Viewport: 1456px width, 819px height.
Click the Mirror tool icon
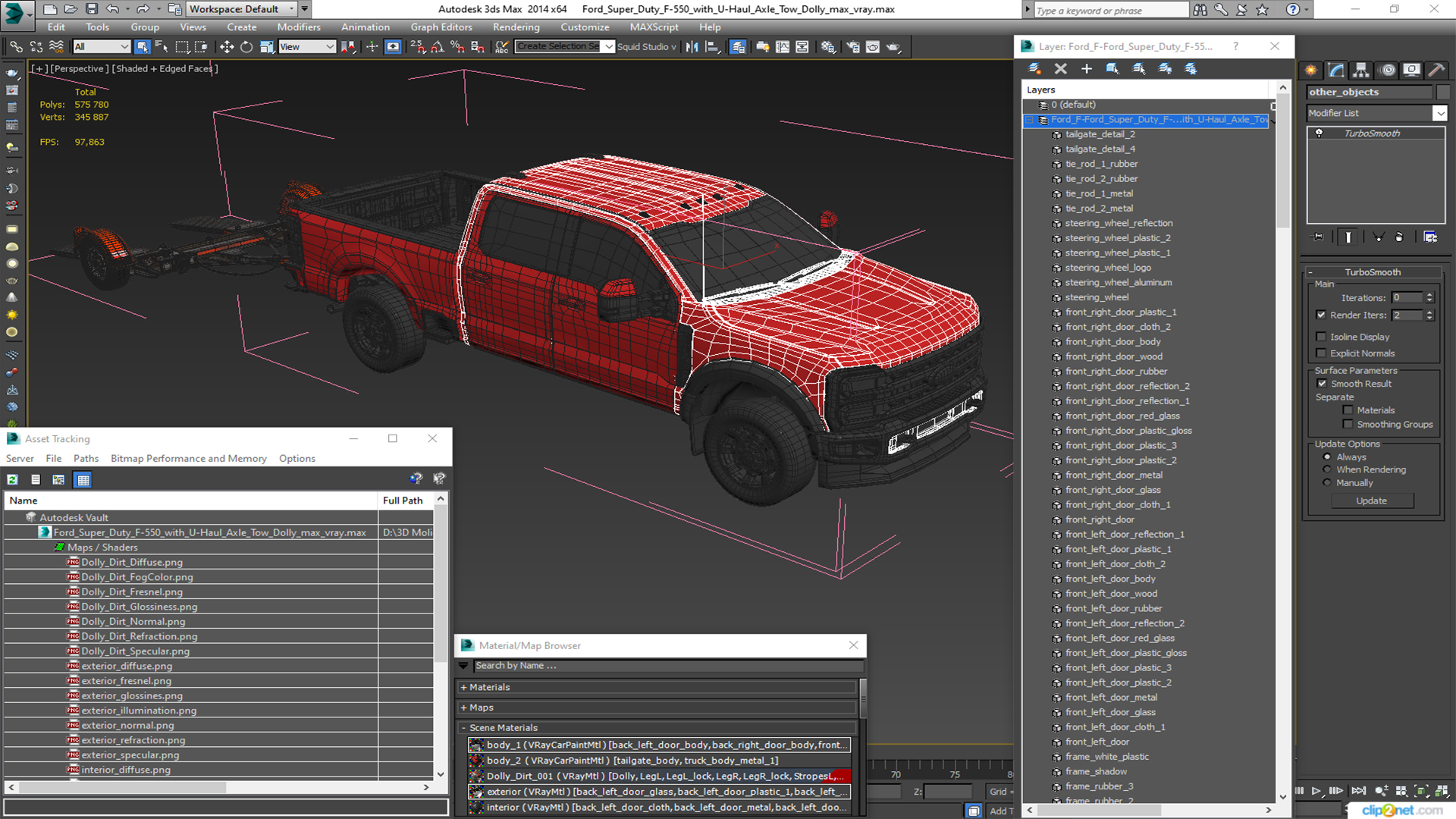click(x=692, y=47)
